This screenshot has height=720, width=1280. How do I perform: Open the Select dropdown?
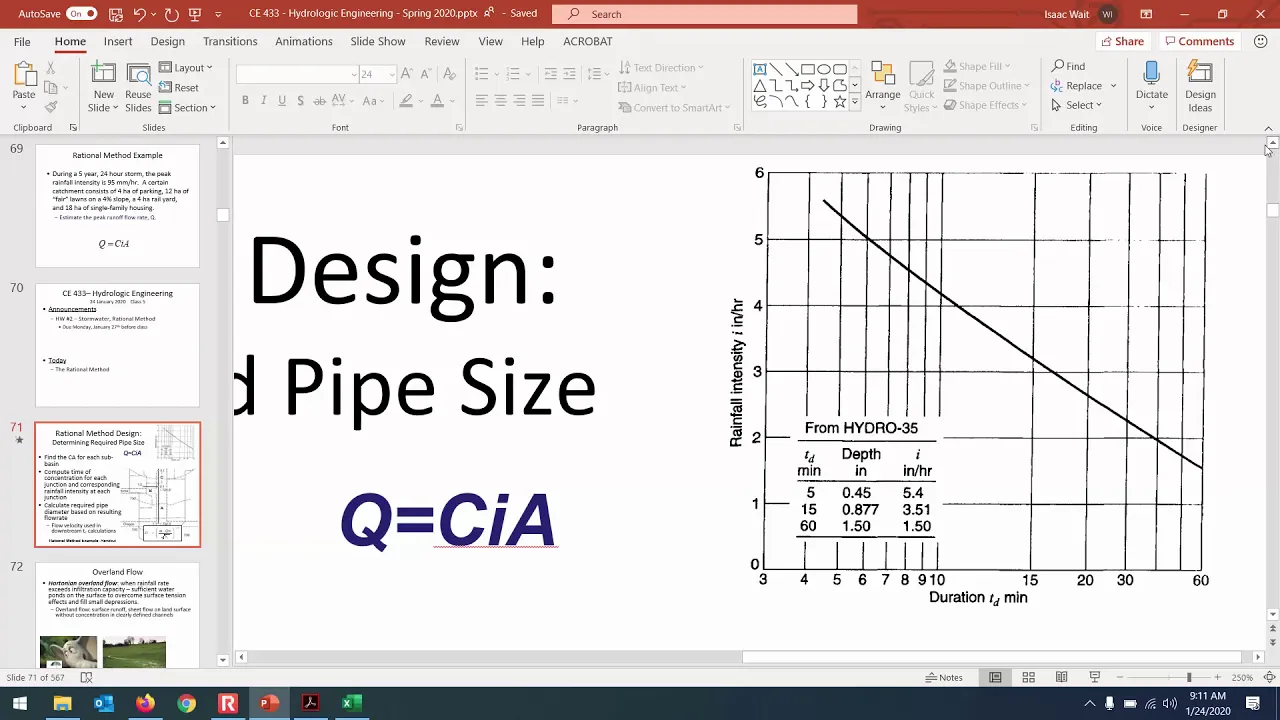1076,105
